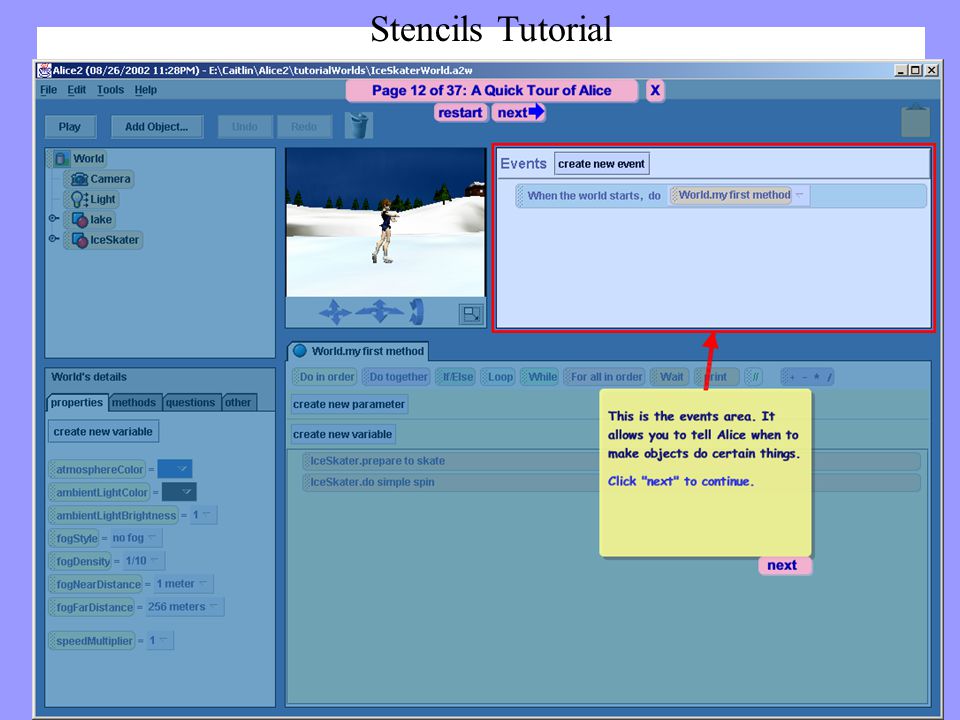The width and height of the screenshot is (960, 720).
Task: Click the camera forward/turn arrows control
Action: coord(380,311)
